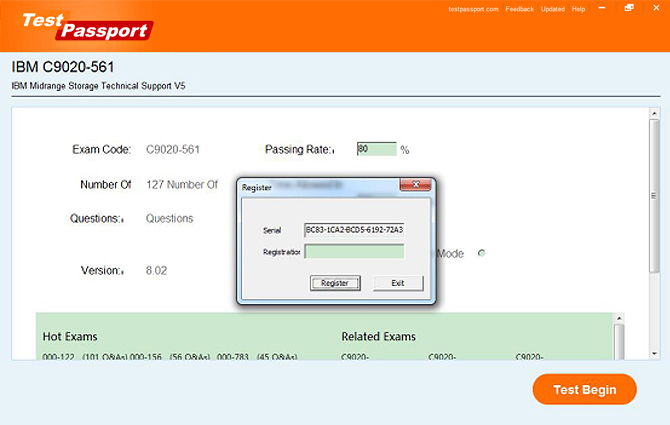
Task: Close the Register dialog with the X
Action: click(415, 185)
